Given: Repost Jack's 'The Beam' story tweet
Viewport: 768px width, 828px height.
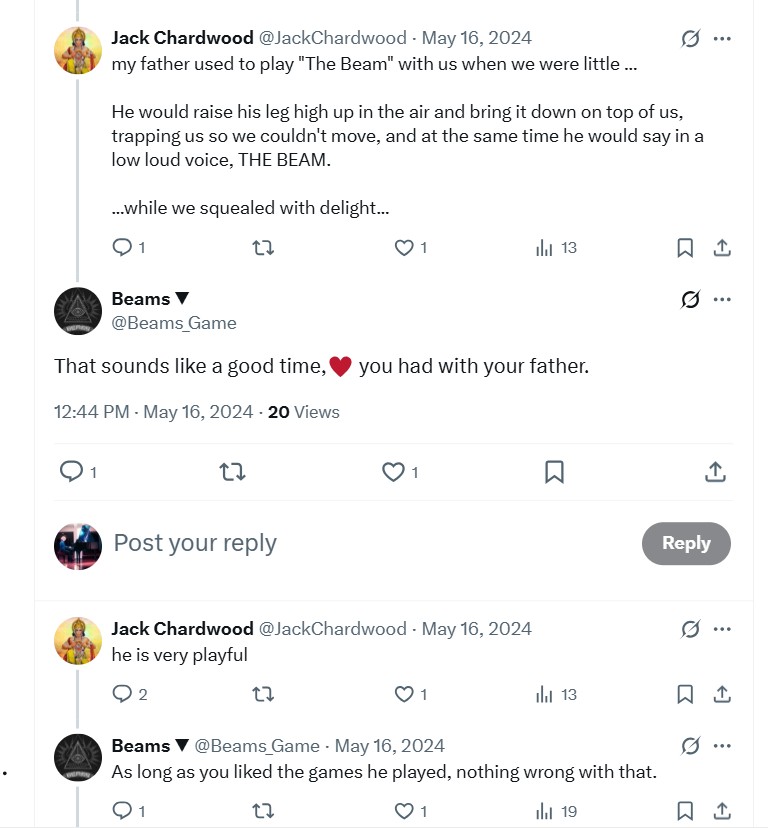Looking at the screenshot, I should pyautogui.click(x=263, y=248).
